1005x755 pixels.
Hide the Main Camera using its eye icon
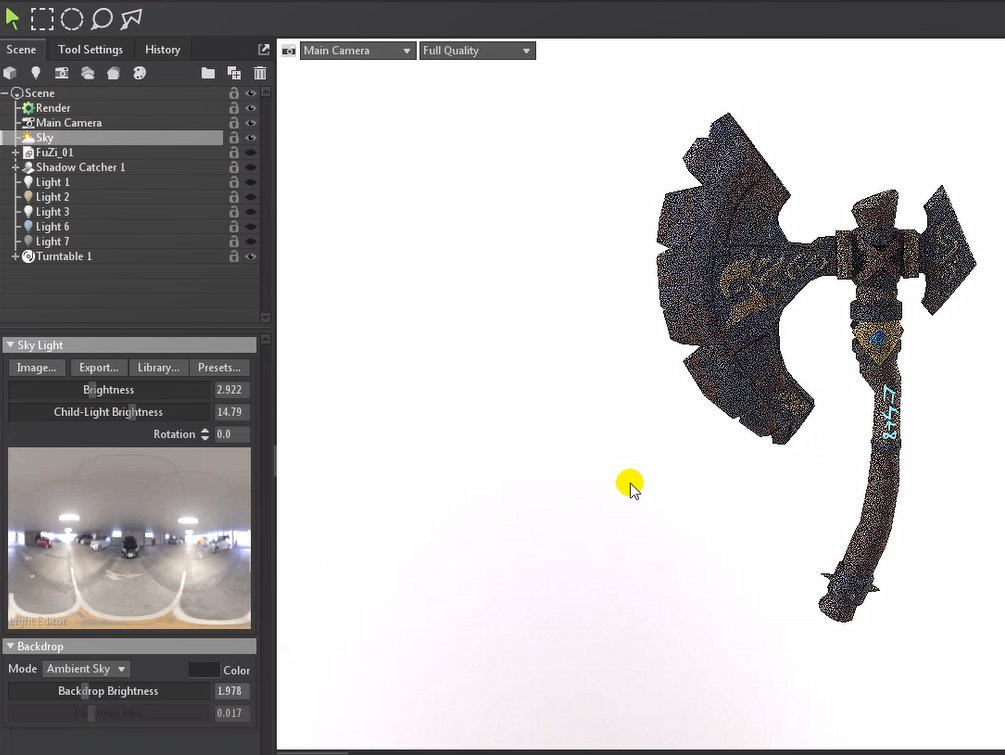tap(251, 123)
